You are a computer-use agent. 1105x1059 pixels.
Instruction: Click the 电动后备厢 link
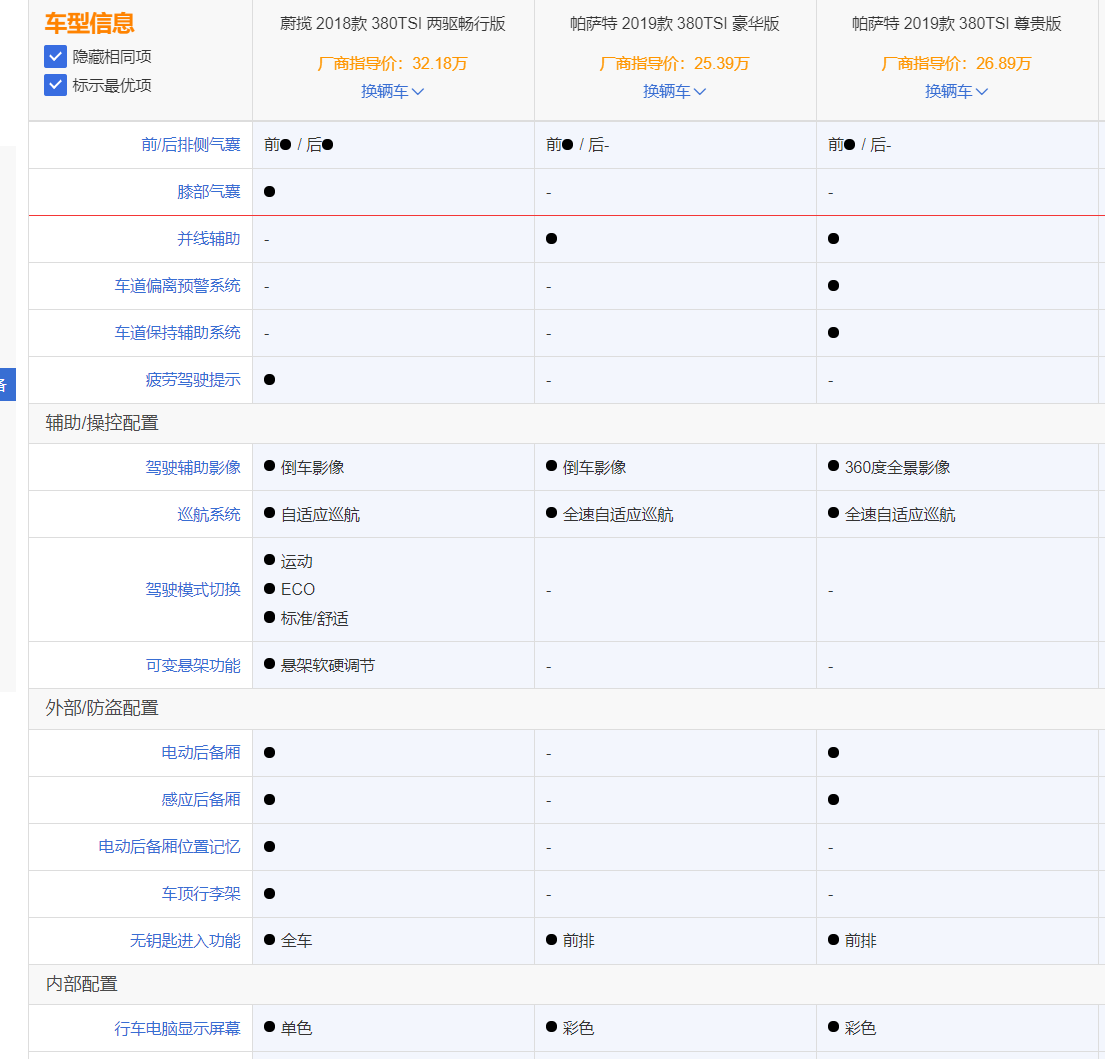point(201,753)
